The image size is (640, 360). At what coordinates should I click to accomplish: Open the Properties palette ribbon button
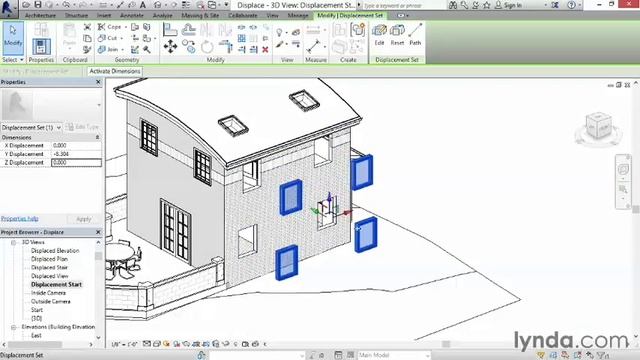tap(41, 47)
